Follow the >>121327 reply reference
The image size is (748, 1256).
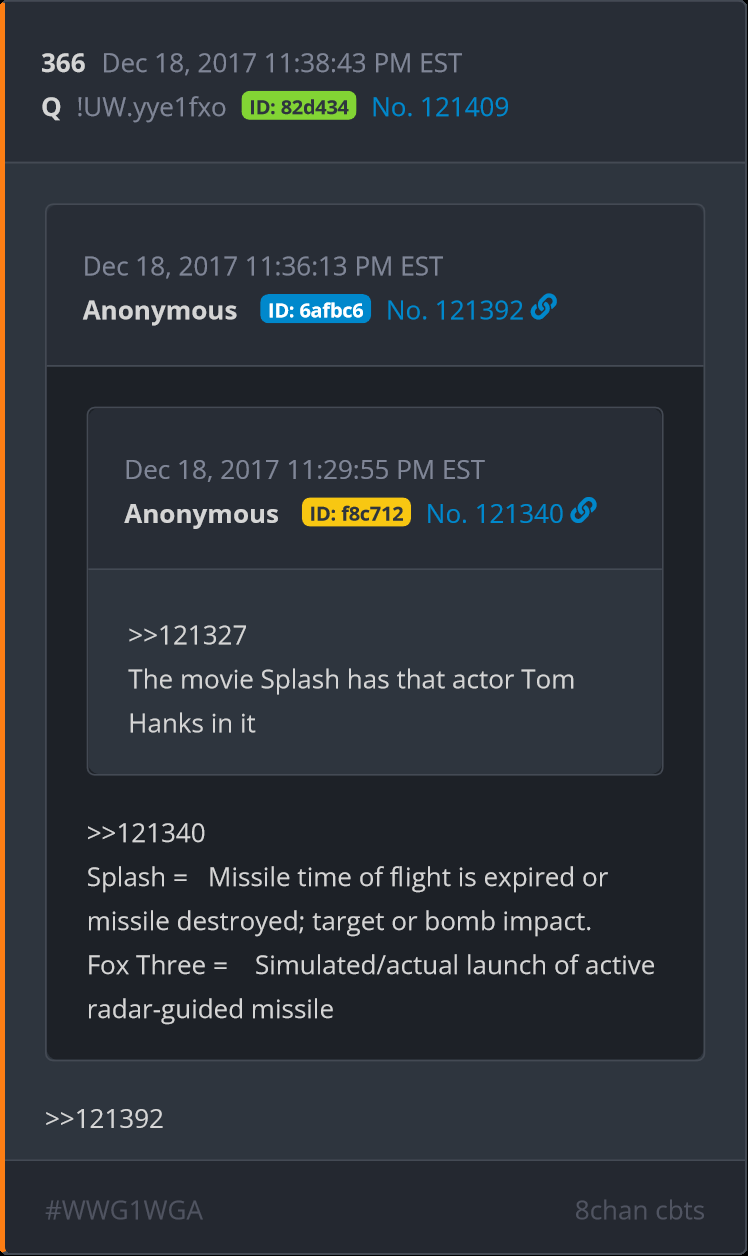click(187, 635)
